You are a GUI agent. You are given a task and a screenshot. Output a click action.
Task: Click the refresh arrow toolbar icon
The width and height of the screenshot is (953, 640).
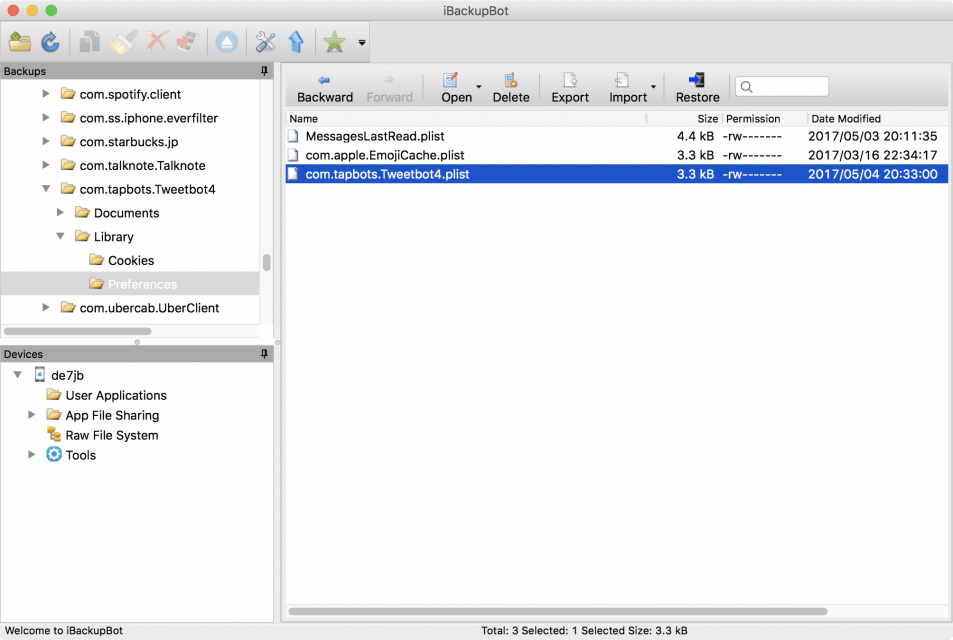(x=50, y=42)
